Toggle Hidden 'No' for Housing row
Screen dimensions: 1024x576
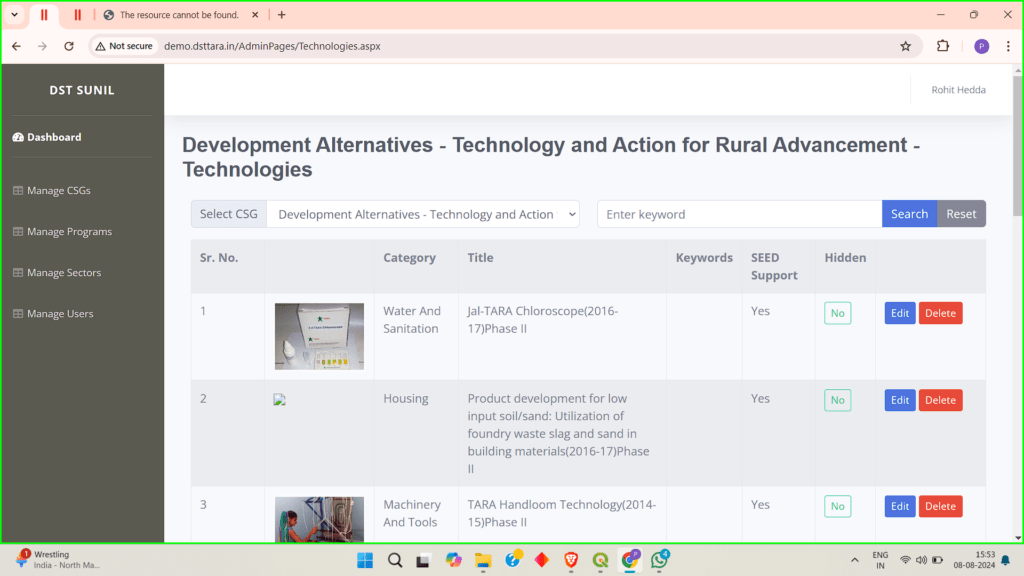coord(837,400)
